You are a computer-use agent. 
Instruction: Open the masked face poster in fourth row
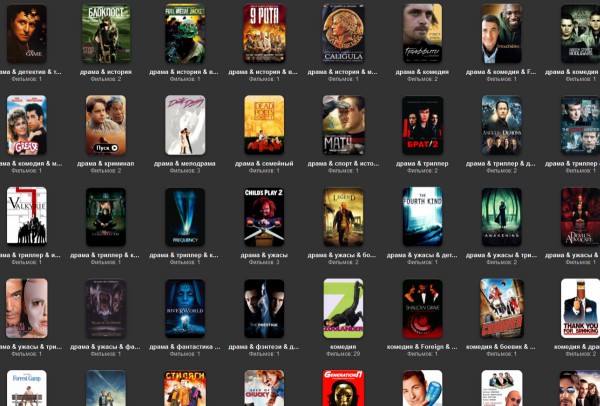click(27, 308)
